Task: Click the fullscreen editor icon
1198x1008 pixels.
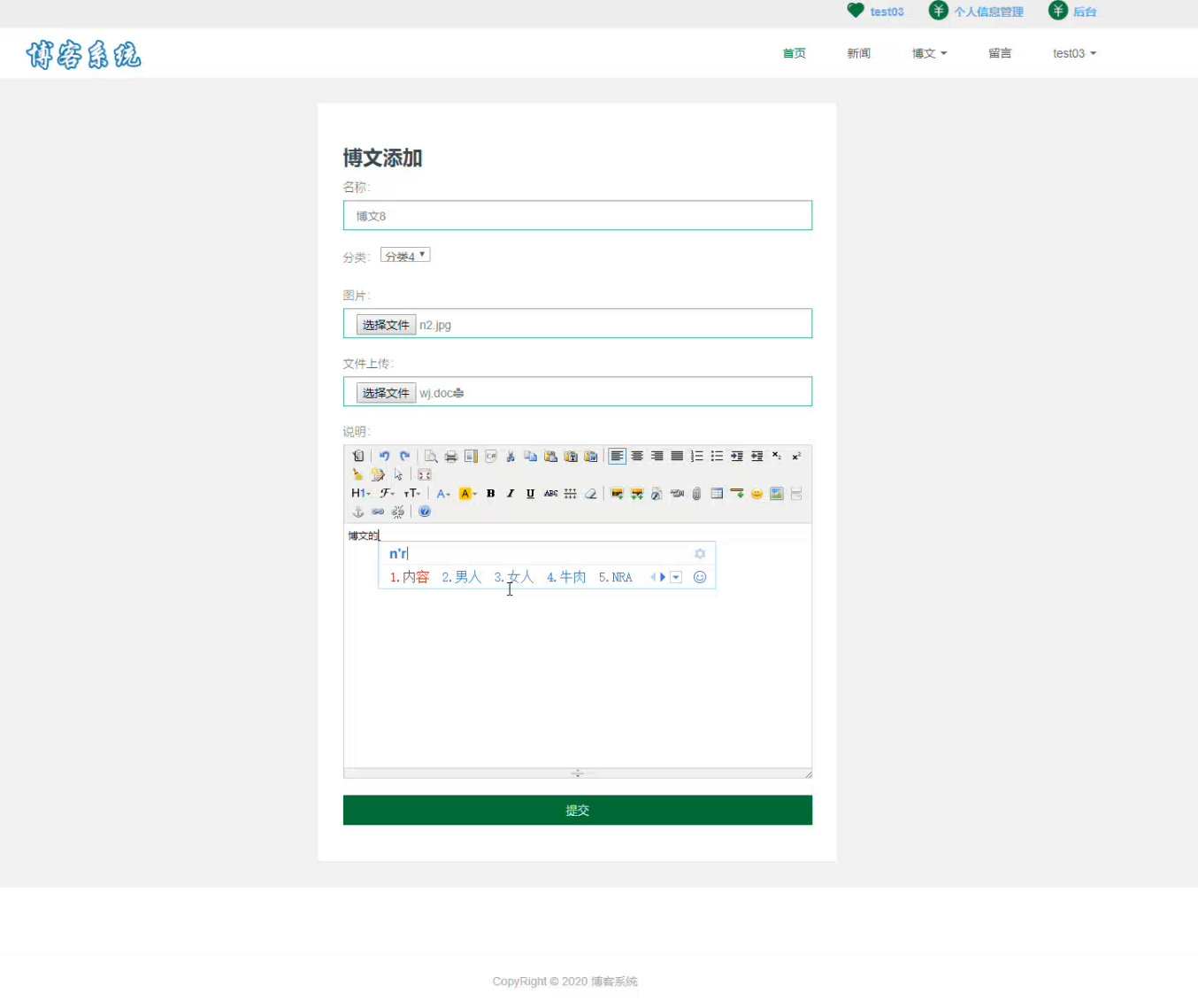Action: (425, 474)
